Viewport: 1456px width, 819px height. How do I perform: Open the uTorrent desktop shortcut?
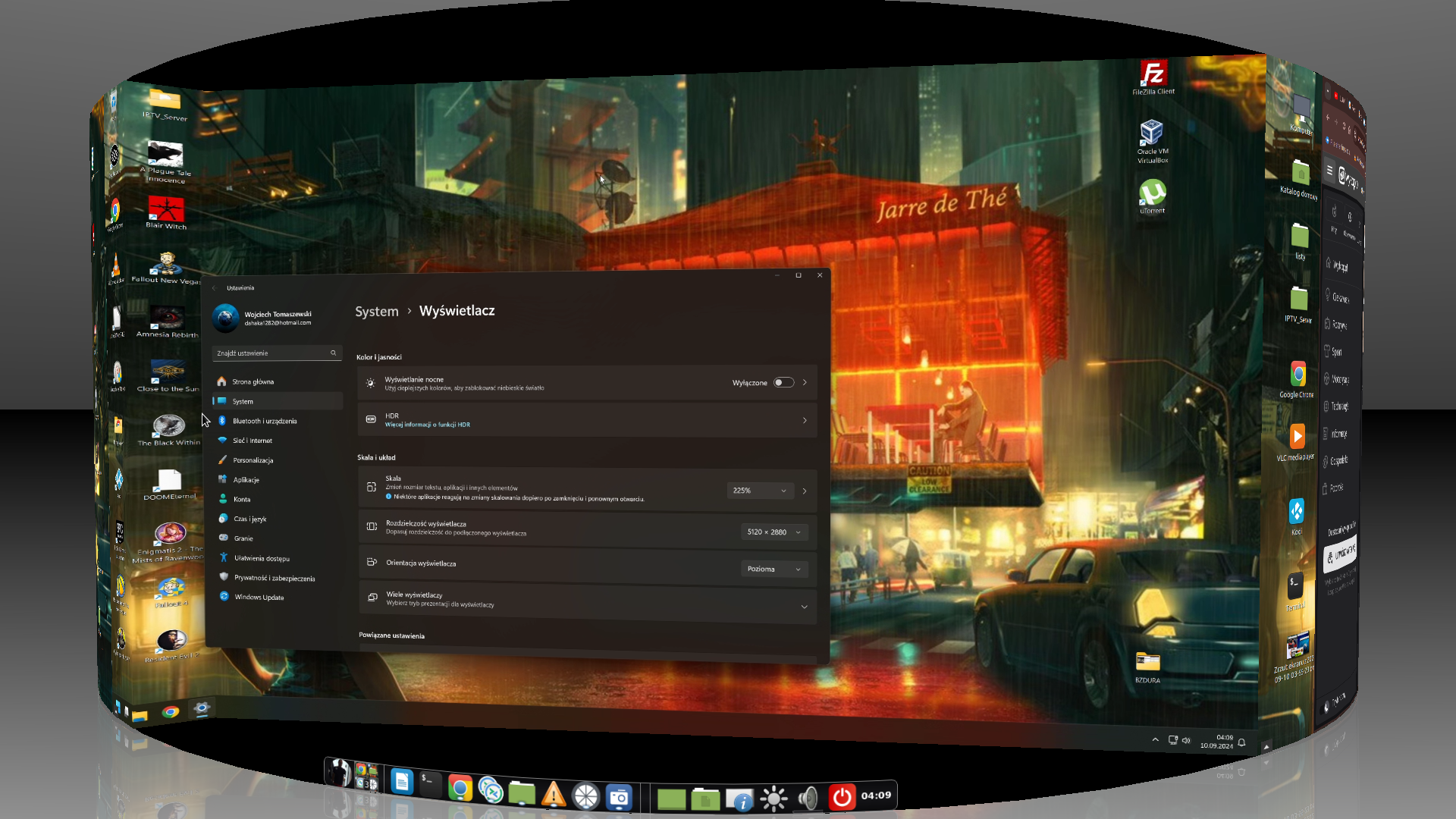(1152, 195)
